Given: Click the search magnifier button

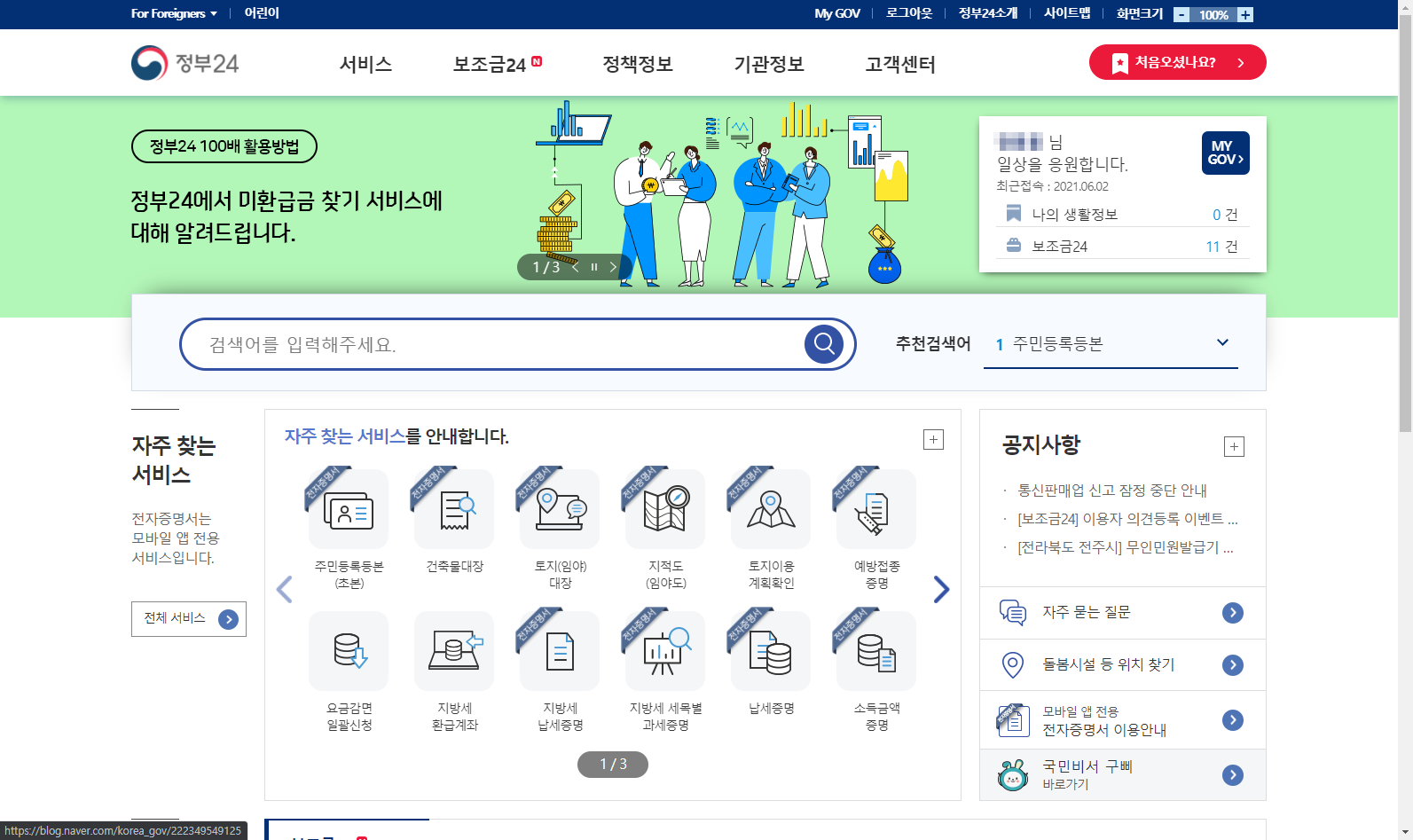Looking at the screenshot, I should pos(823,343).
